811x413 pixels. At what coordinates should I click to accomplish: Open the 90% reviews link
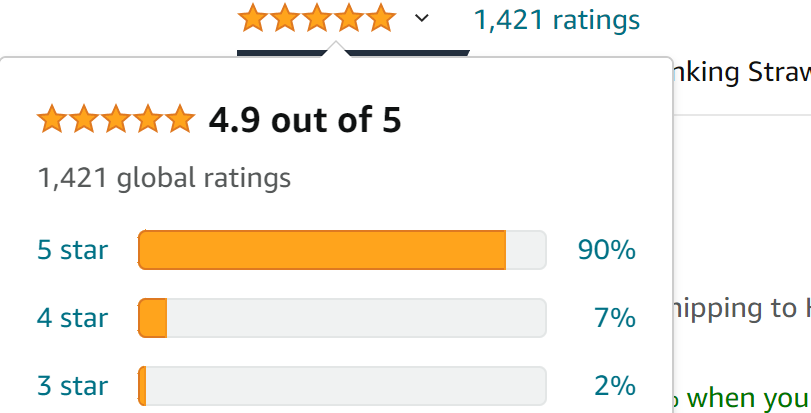coord(607,250)
